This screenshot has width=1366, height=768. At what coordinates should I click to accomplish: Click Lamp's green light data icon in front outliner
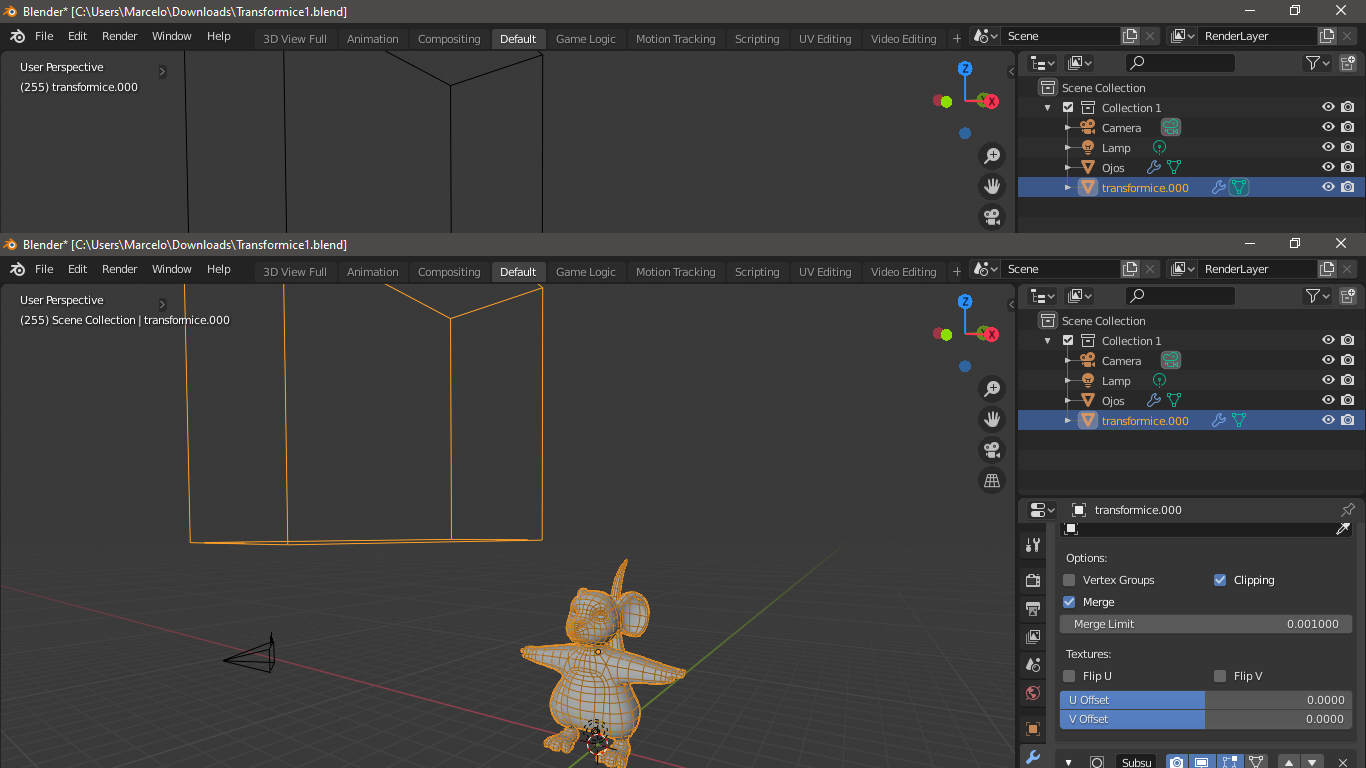tap(1159, 380)
